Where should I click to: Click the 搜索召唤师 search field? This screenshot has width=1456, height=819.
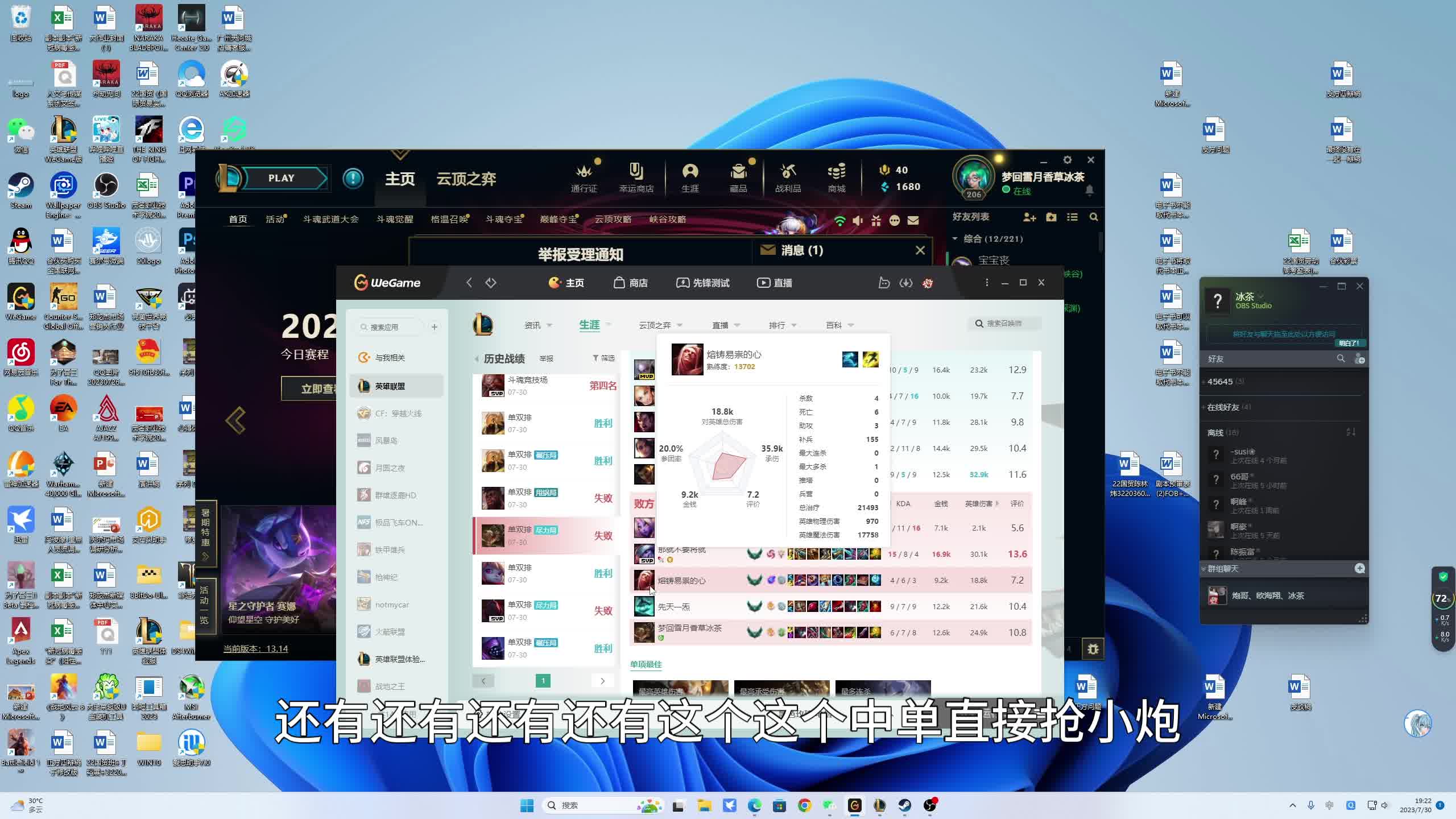coord(1004,324)
